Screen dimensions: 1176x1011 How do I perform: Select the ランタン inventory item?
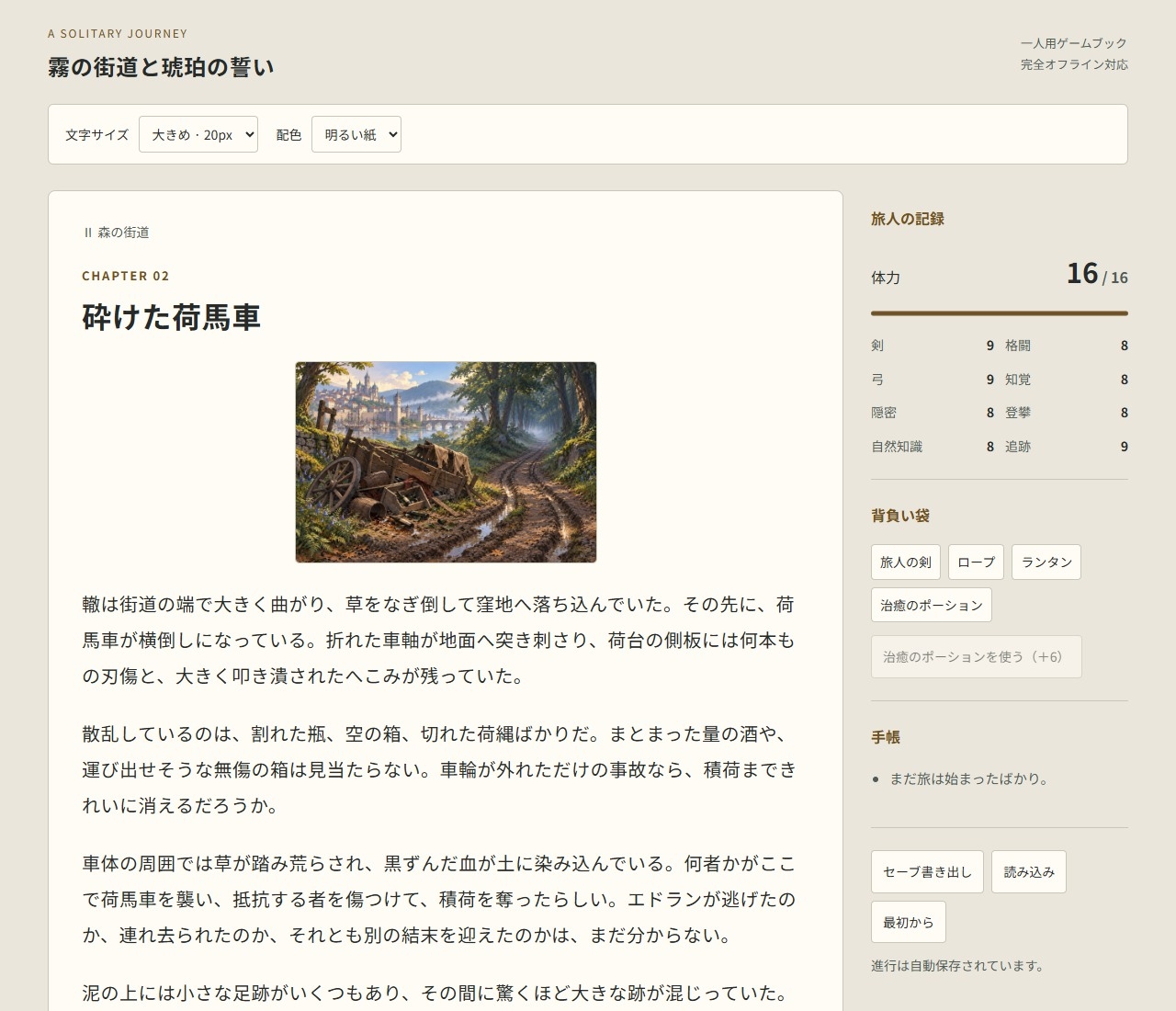(1046, 562)
